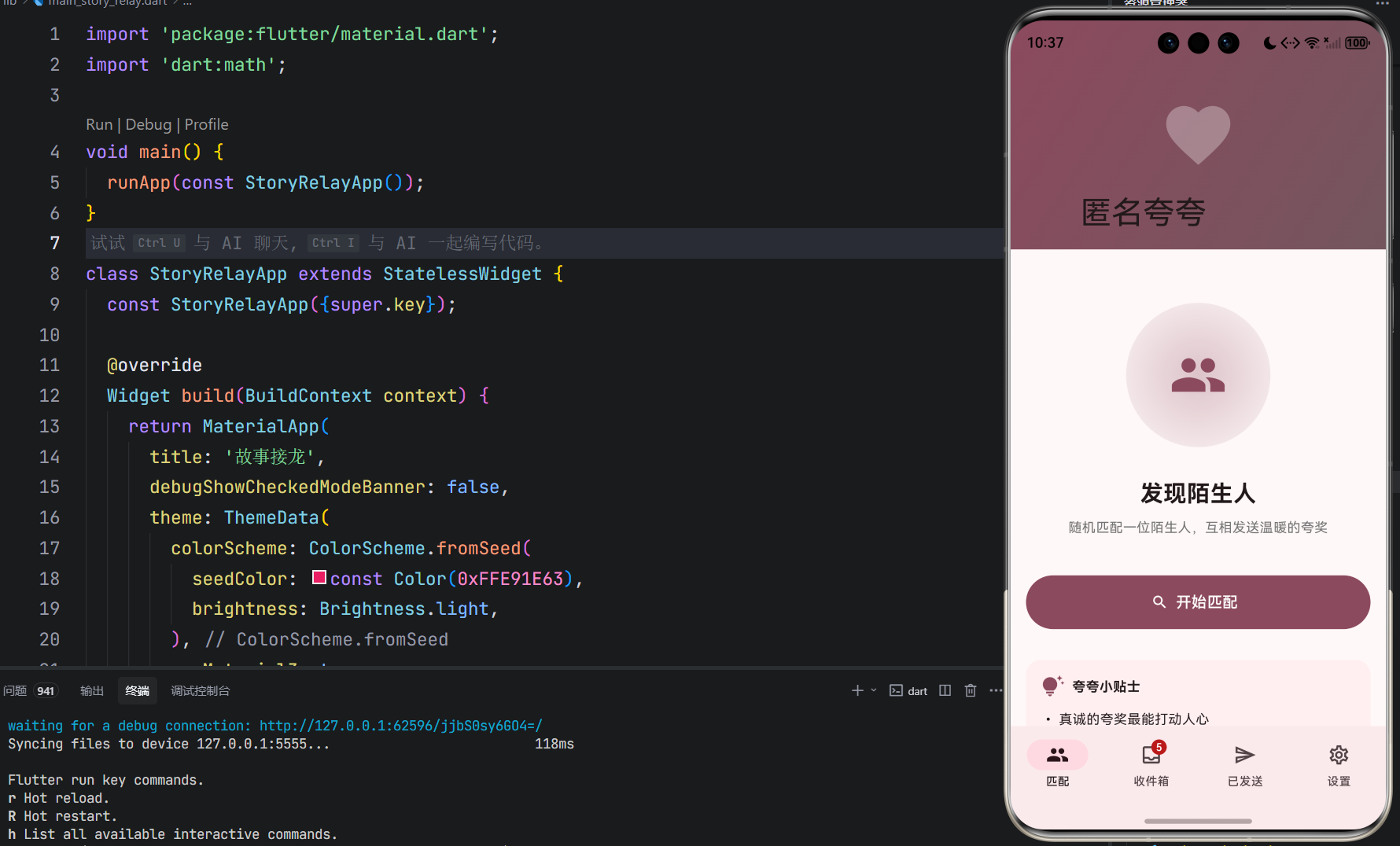Kill terminal with the trash icon

pos(971,690)
